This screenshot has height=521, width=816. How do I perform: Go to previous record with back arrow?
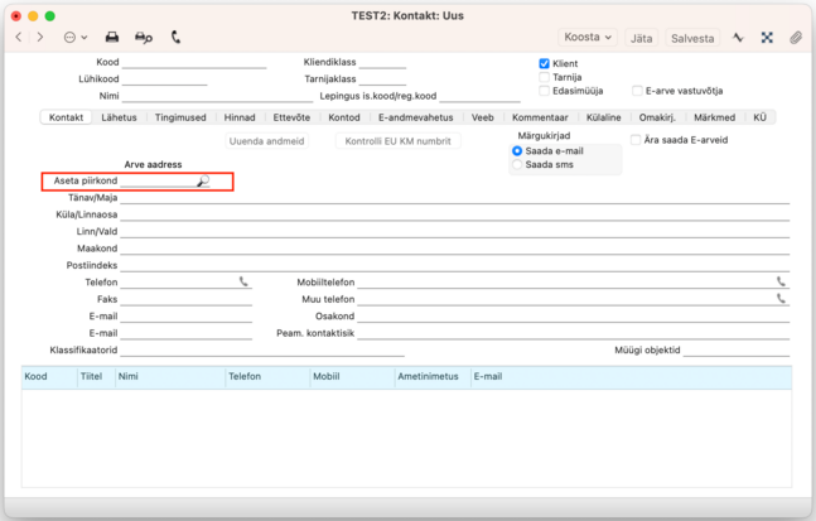coord(19,37)
